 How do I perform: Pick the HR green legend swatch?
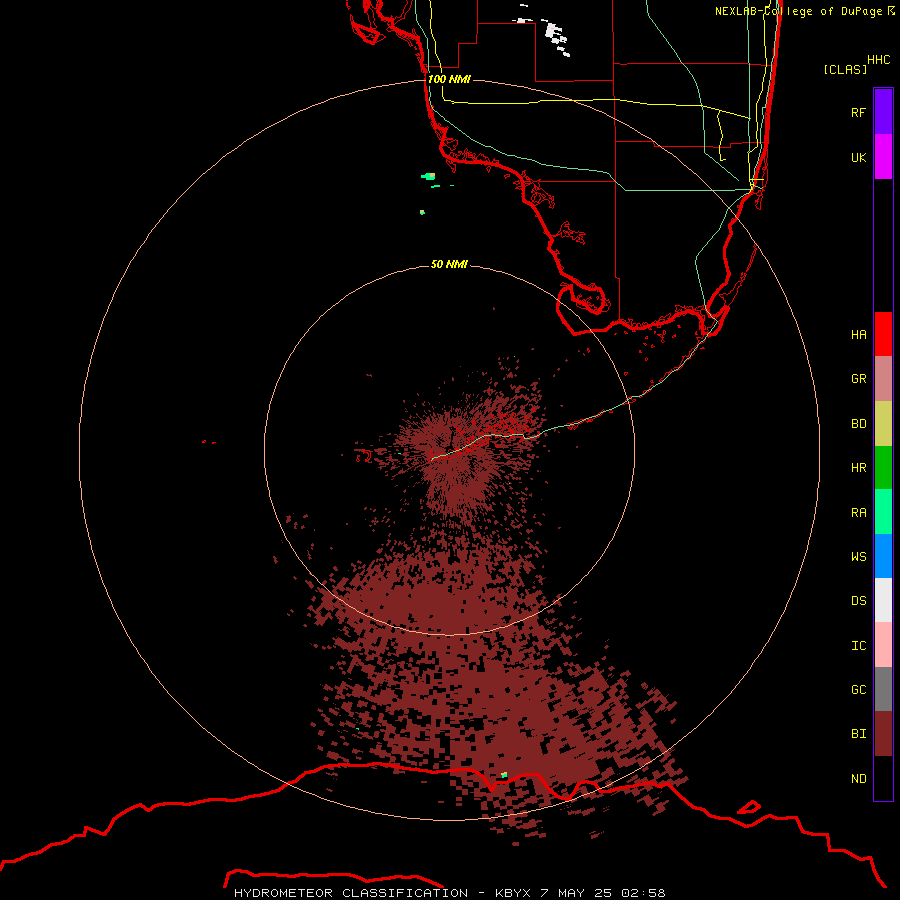[883, 468]
